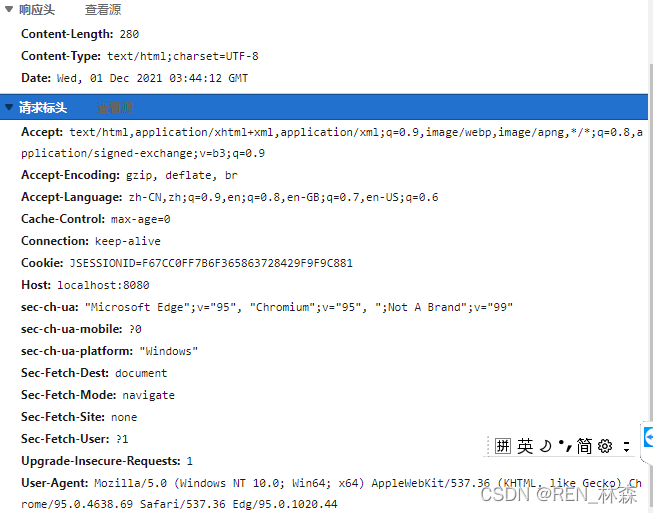Click text/html;charset=UTF-8 value
653x513 pixels.
[x=183, y=56]
